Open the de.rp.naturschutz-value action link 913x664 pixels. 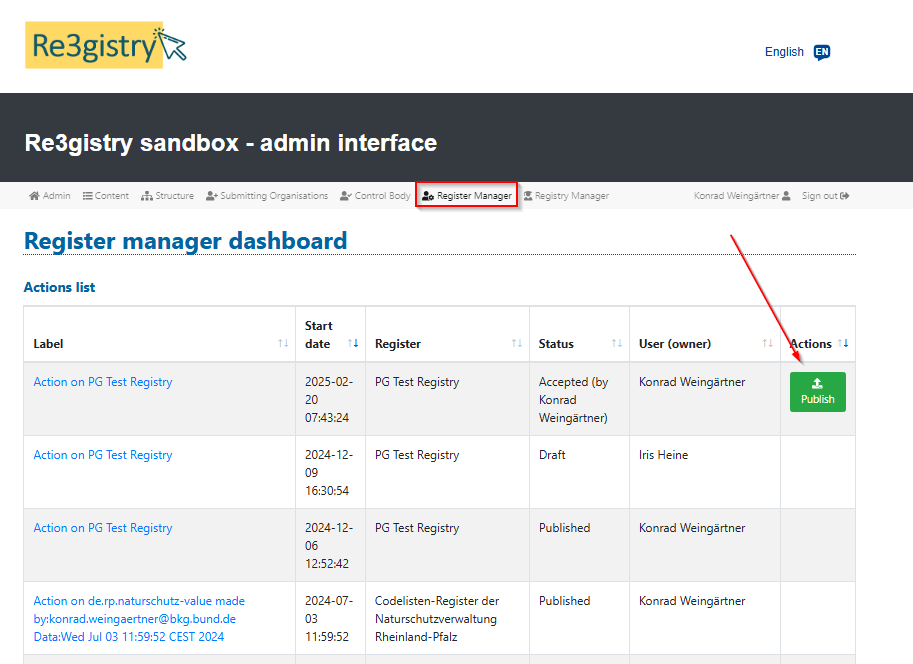139,601
